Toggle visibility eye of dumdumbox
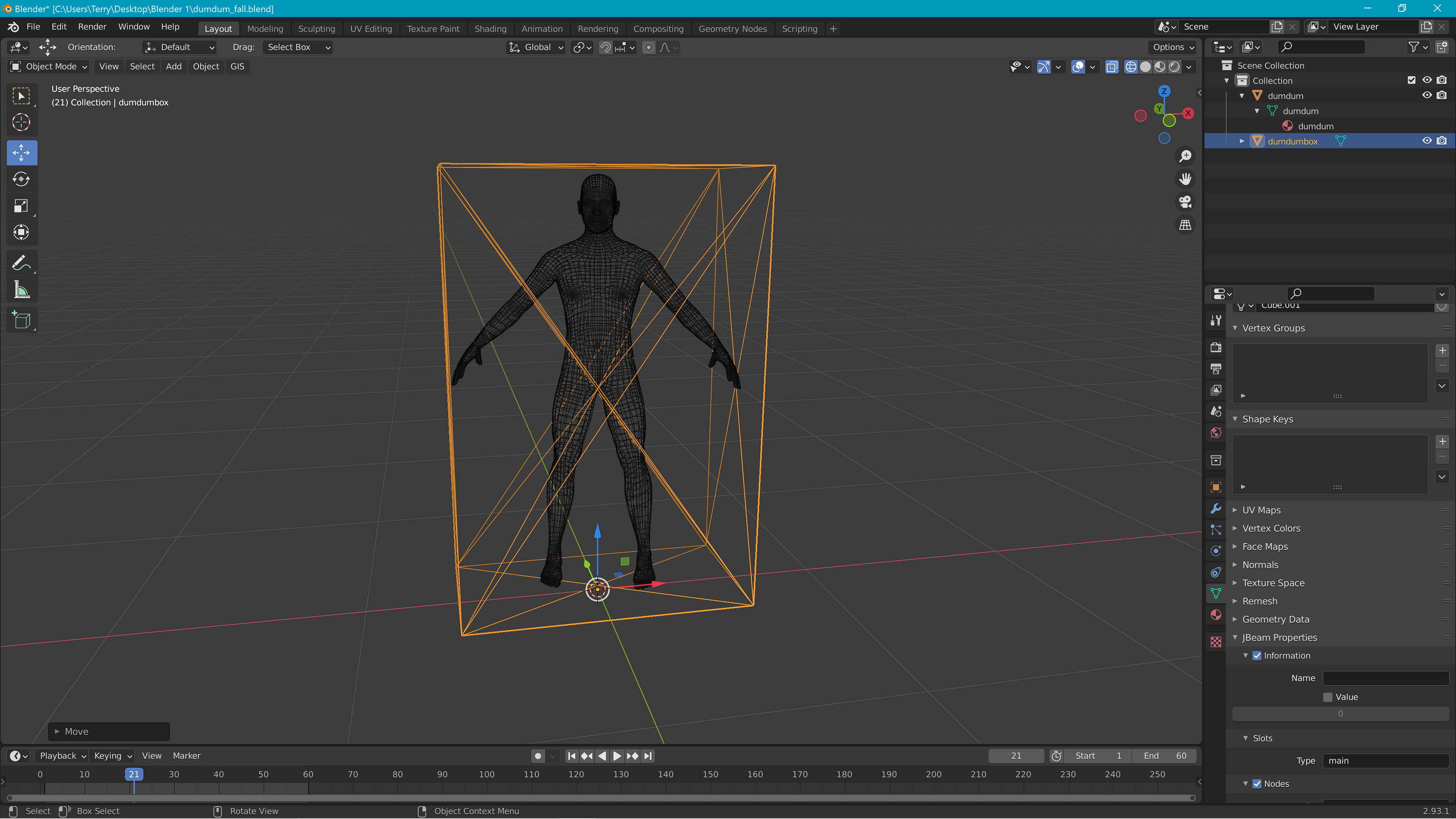 (x=1426, y=141)
